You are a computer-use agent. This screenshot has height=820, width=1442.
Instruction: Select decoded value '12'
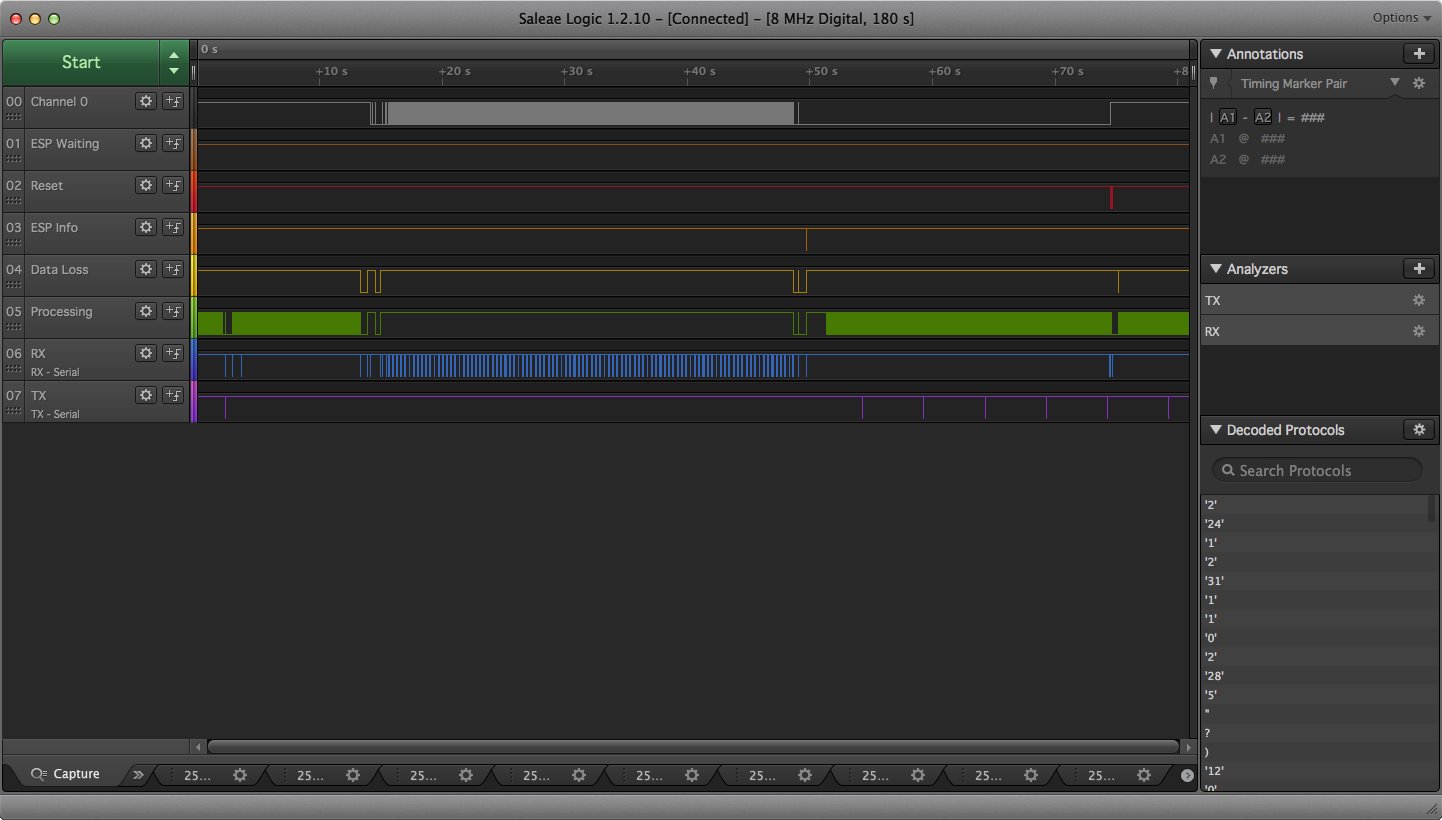[x=1214, y=771]
